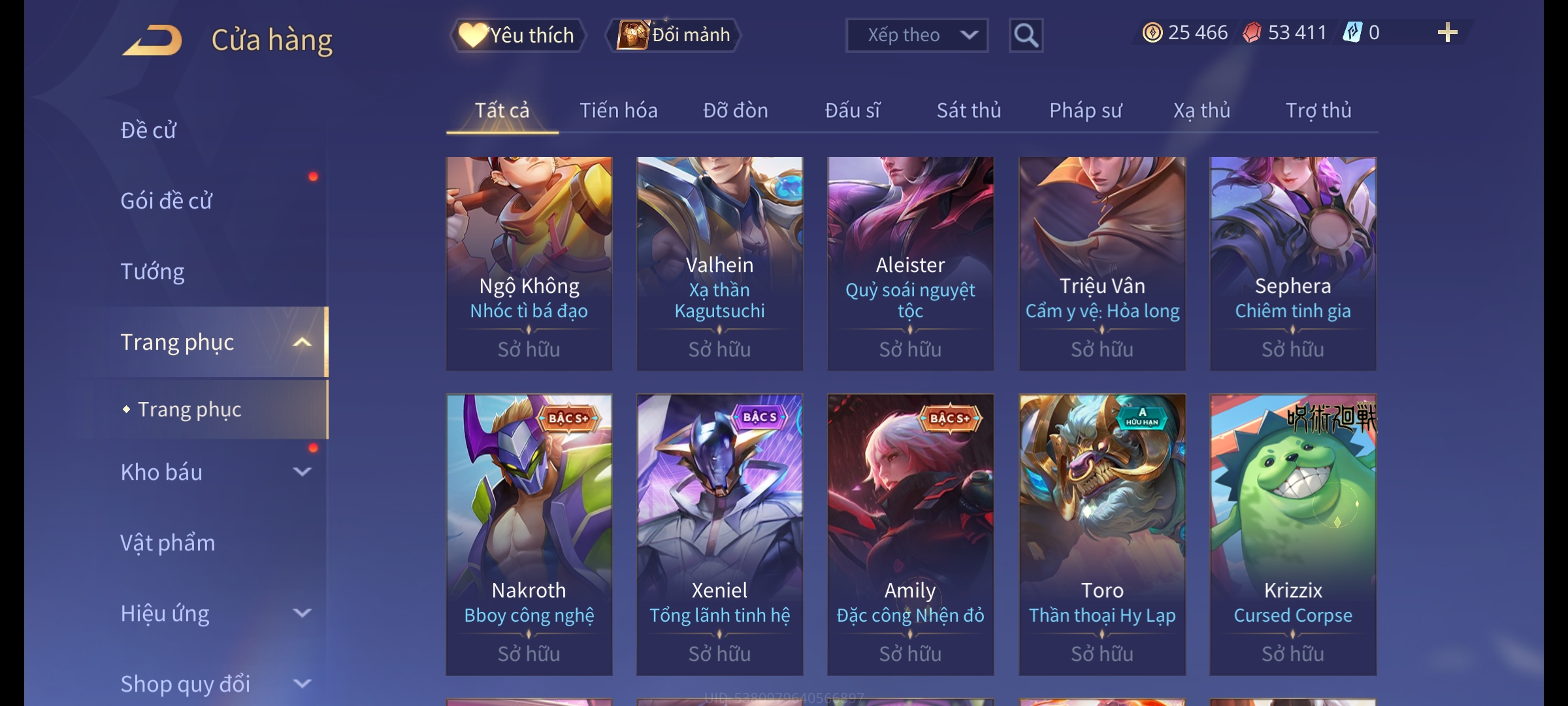
Task: Open the Xếp theo sort dropdown
Action: 917,35
